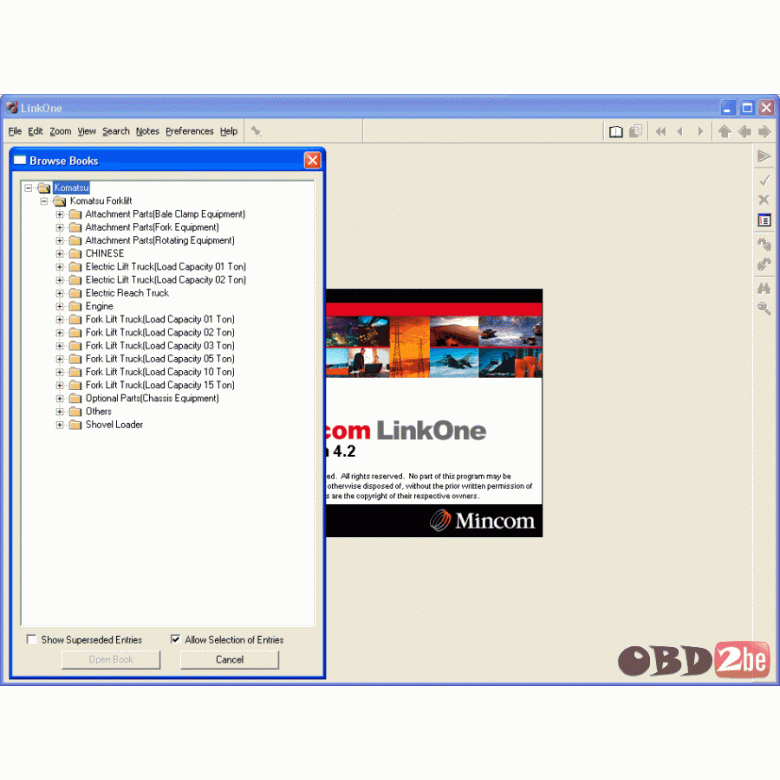Select Fork Lift Truck(Load Capacity 10 Ton) entry
The width and height of the screenshot is (780, 780).
(160, 372)
